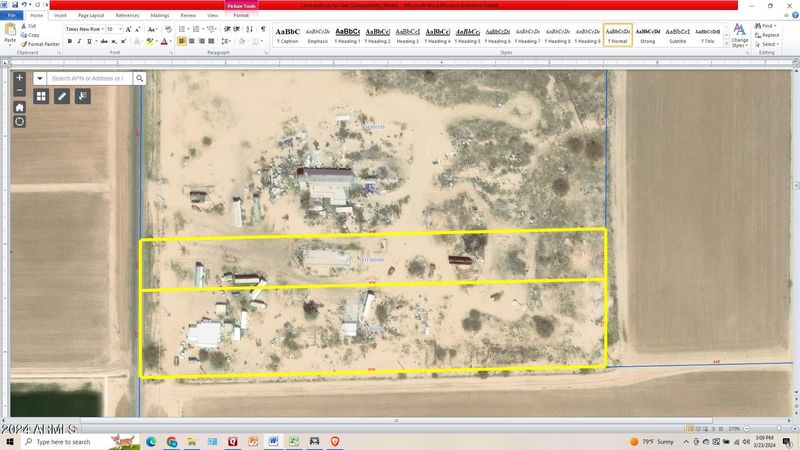Screen dimensions: 800x450
Task: Click the Format Painter icon
Action: pyautogui.click(x=38, y=44)
